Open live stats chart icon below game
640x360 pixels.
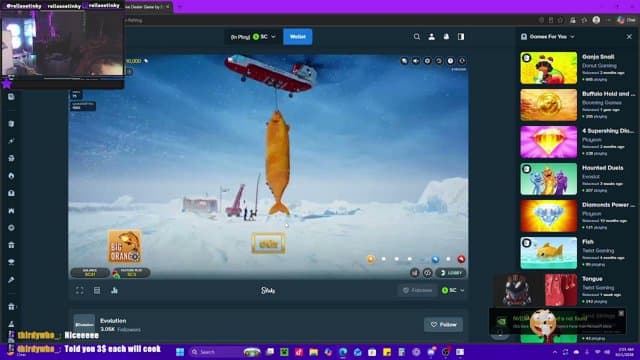point(114,290)
